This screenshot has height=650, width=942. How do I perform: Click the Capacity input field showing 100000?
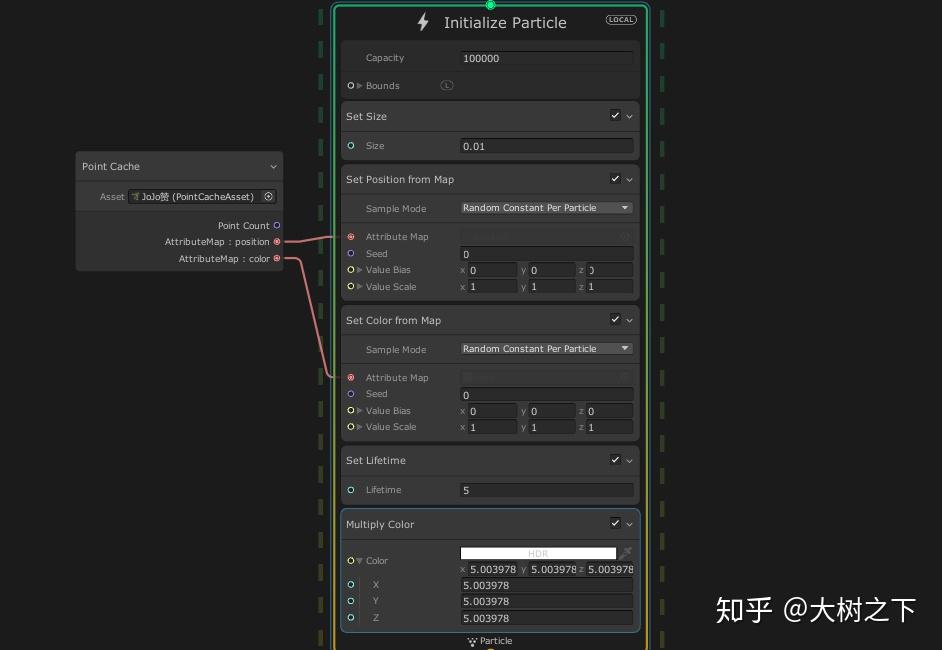(x=546, y=58)
